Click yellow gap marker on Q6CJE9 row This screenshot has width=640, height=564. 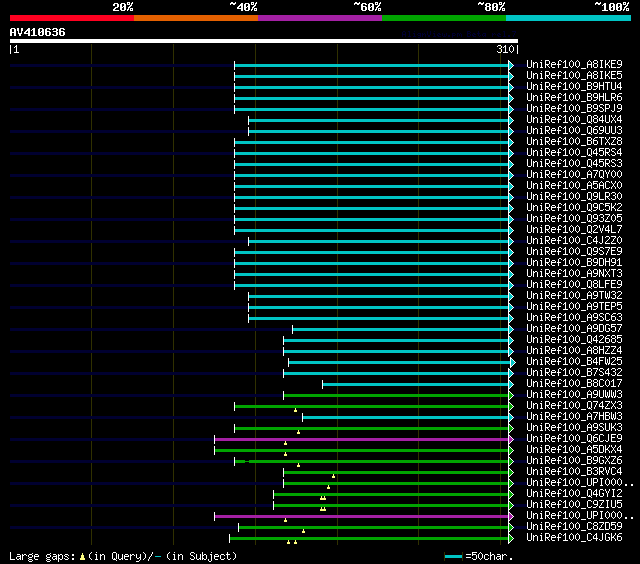coord(285,443)
